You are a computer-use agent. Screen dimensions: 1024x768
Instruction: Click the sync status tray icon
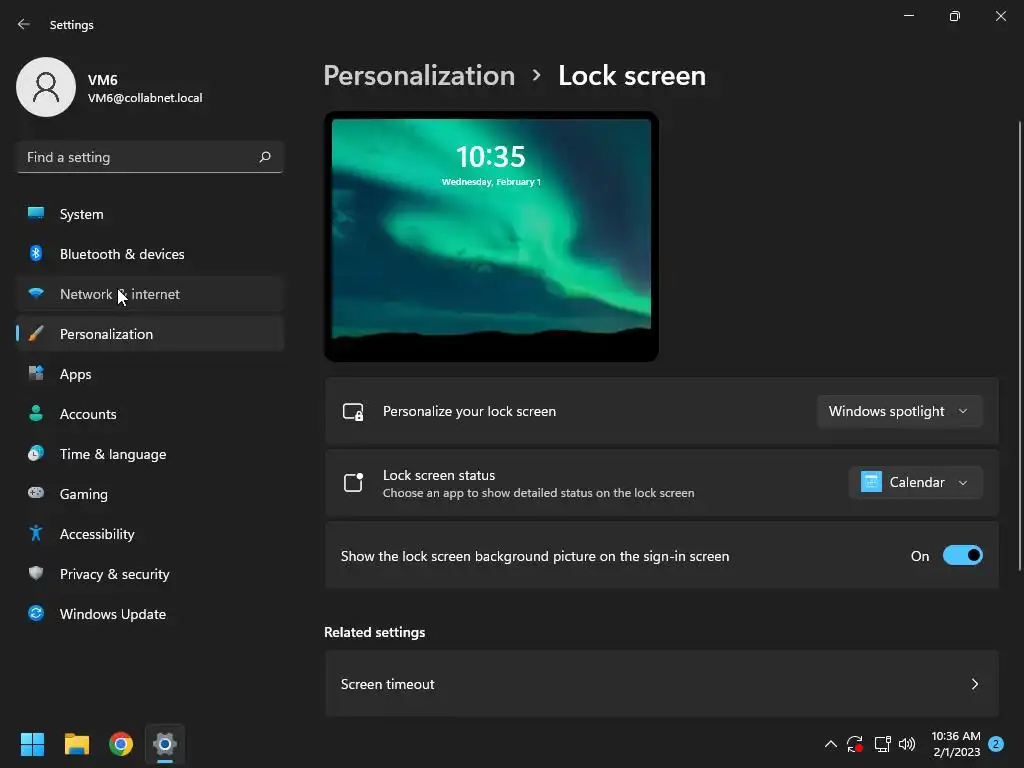[x=855, y=744]
